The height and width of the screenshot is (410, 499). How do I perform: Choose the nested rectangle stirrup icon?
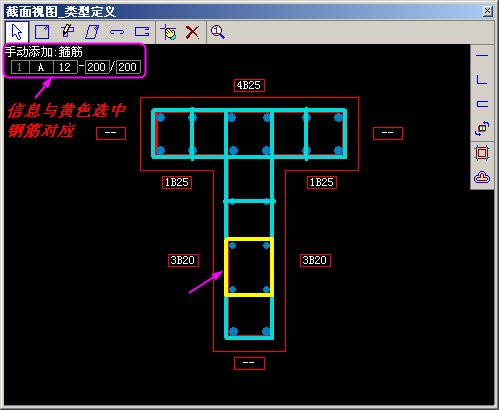(482, 153)
